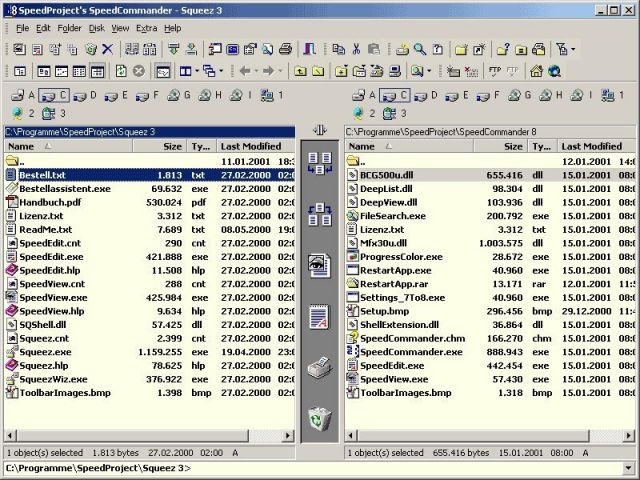Viewport: 640px width, 480px height.
Task: Click the back arrow navigation icon
Action: coord(245,71)
